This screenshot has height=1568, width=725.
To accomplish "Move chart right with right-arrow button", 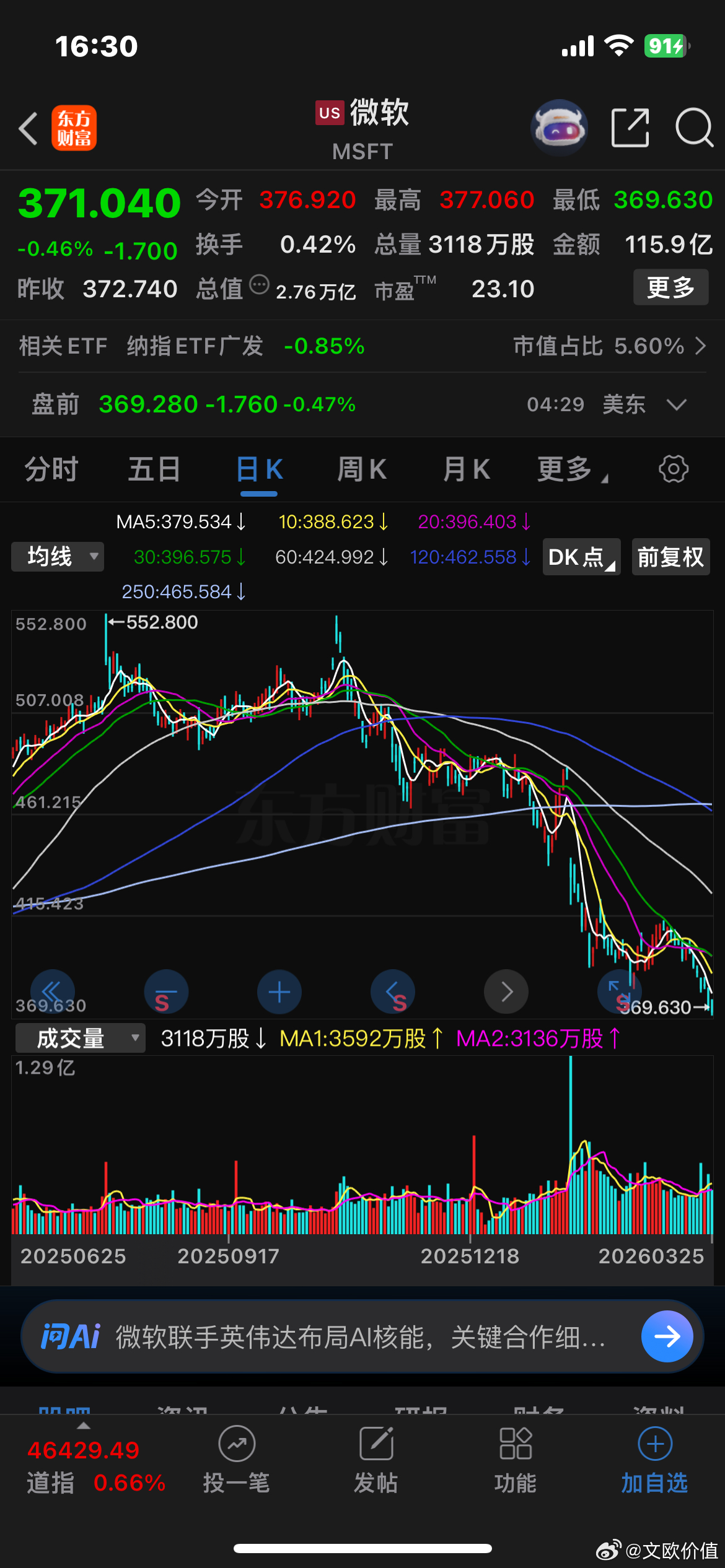I will [506, 991].
